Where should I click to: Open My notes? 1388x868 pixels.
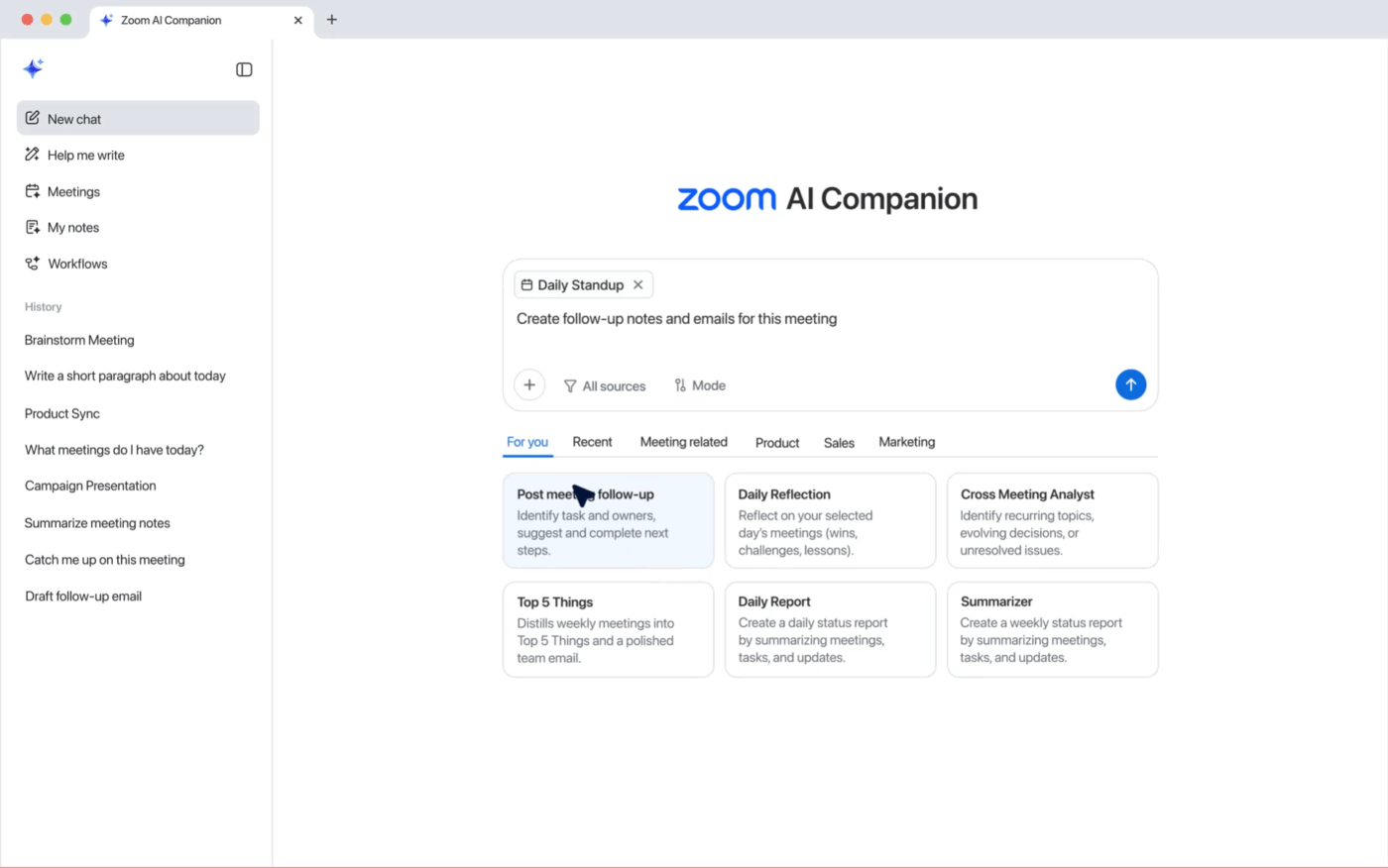pos(72,227)
